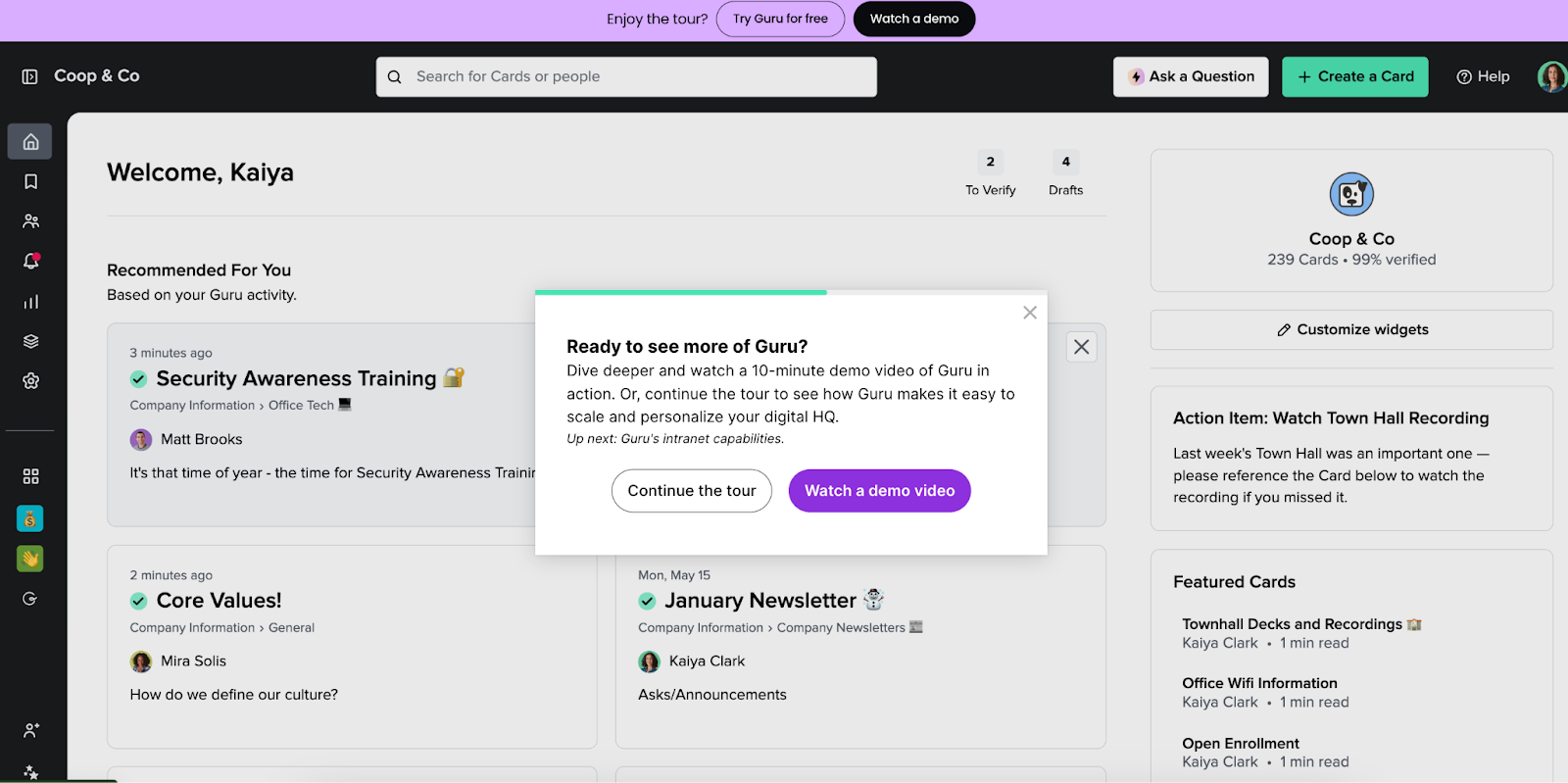
Task: Open the People icon in the sidebar
Action: [x=30, y=221]
